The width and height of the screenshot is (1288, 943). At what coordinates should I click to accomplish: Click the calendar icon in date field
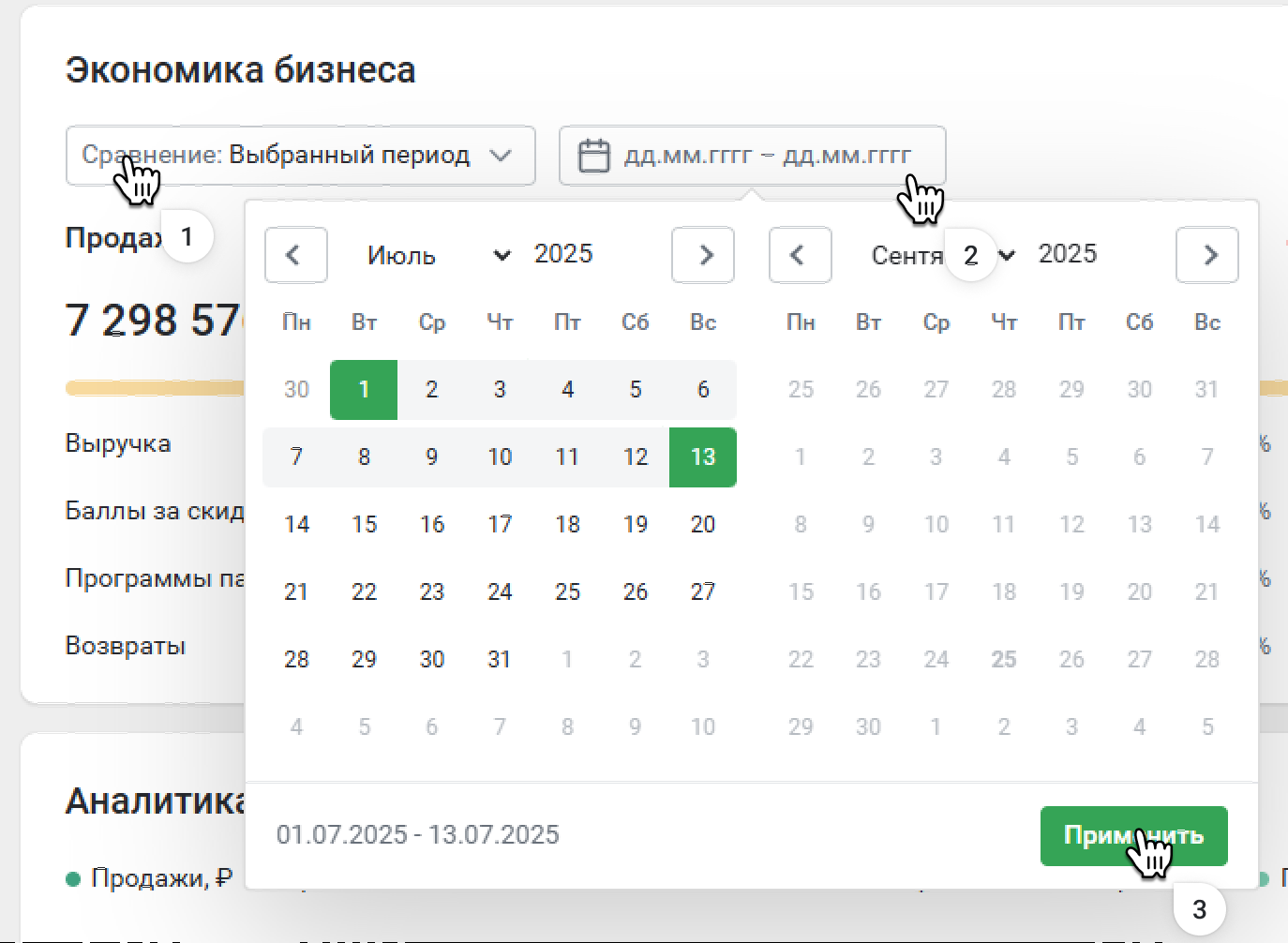[593, 156]
